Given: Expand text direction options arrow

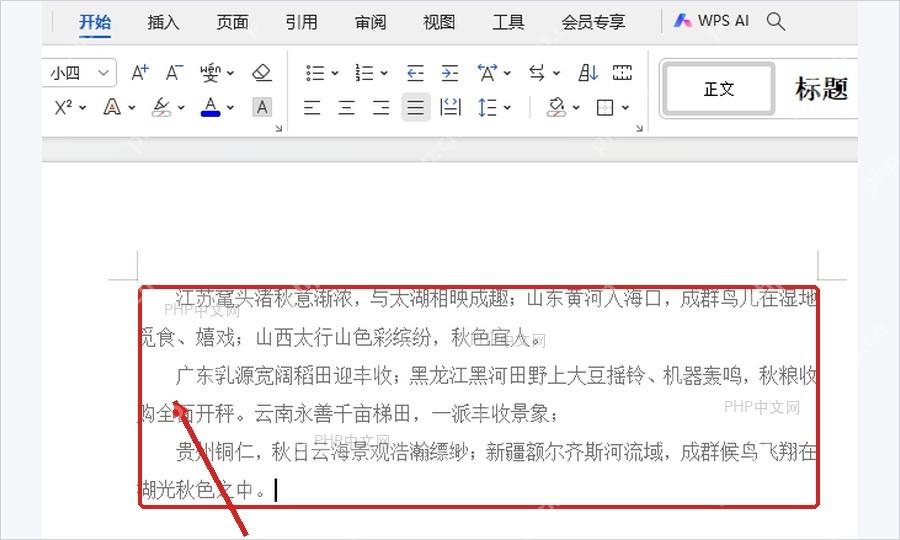Looking at the screenshot, I should [556, 73].
